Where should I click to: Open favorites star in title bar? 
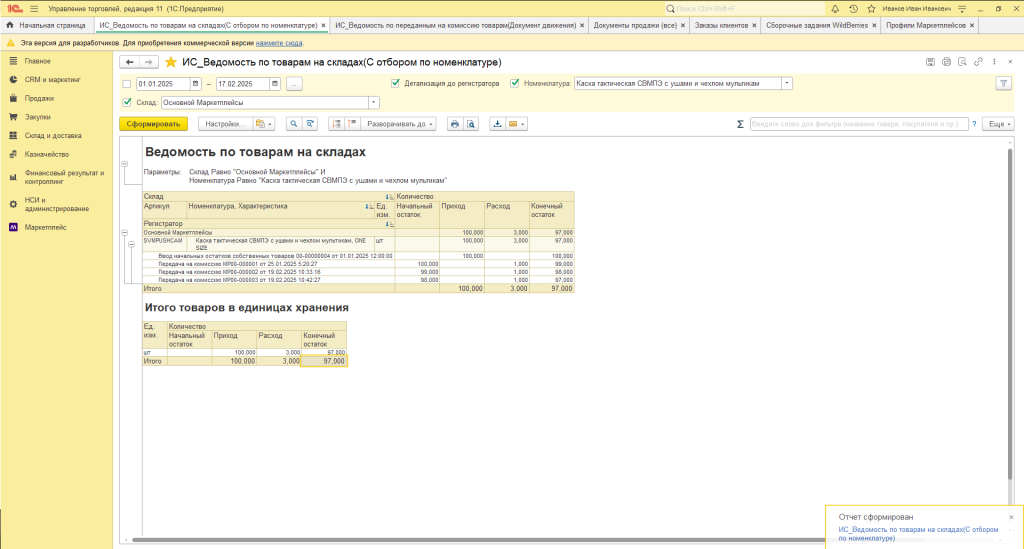click(x=871, y=8)
